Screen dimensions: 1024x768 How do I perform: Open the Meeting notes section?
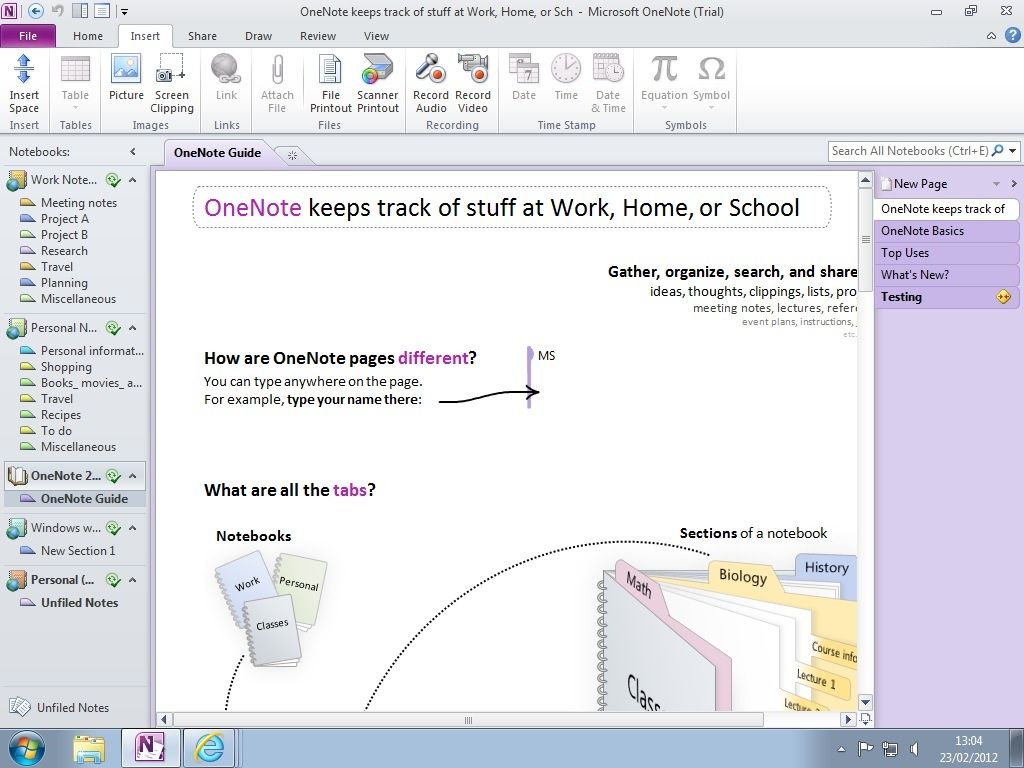coord(69,202)
